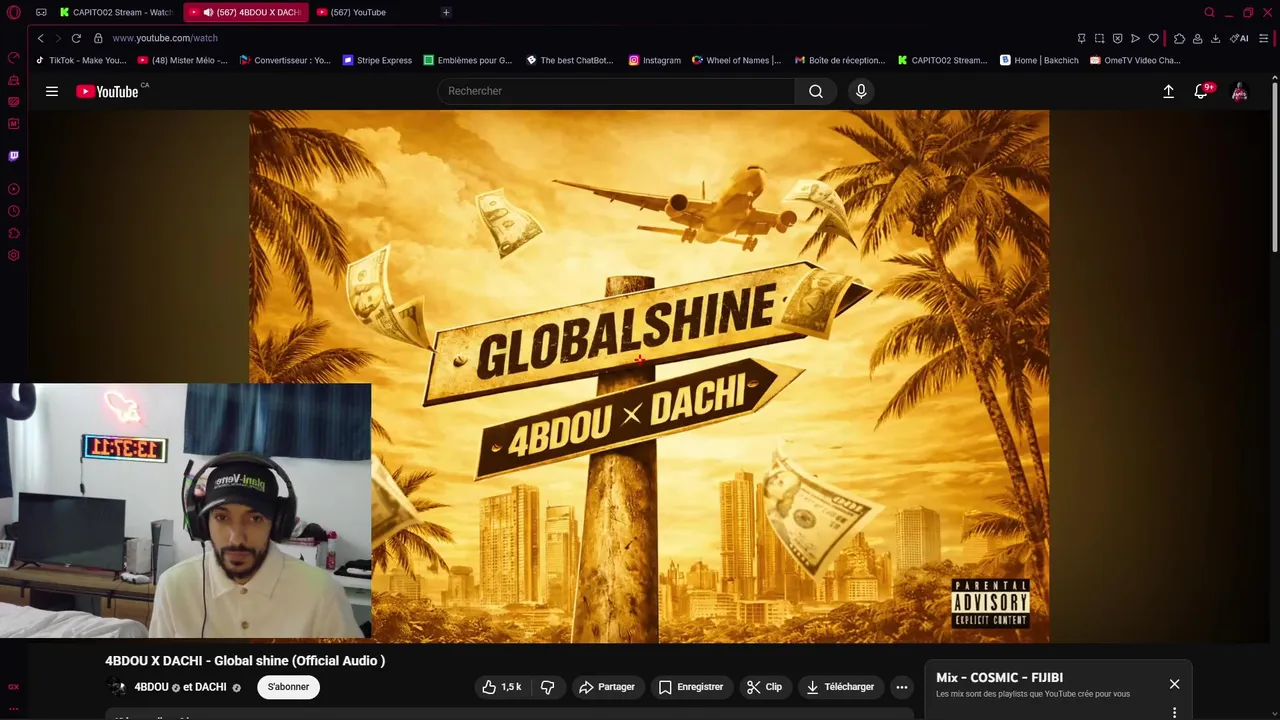Image resolution: width=1280 pixels, height=720 pixels.
Task: Open the YouTube hamburger guide menu
Action: click(52, 91)
